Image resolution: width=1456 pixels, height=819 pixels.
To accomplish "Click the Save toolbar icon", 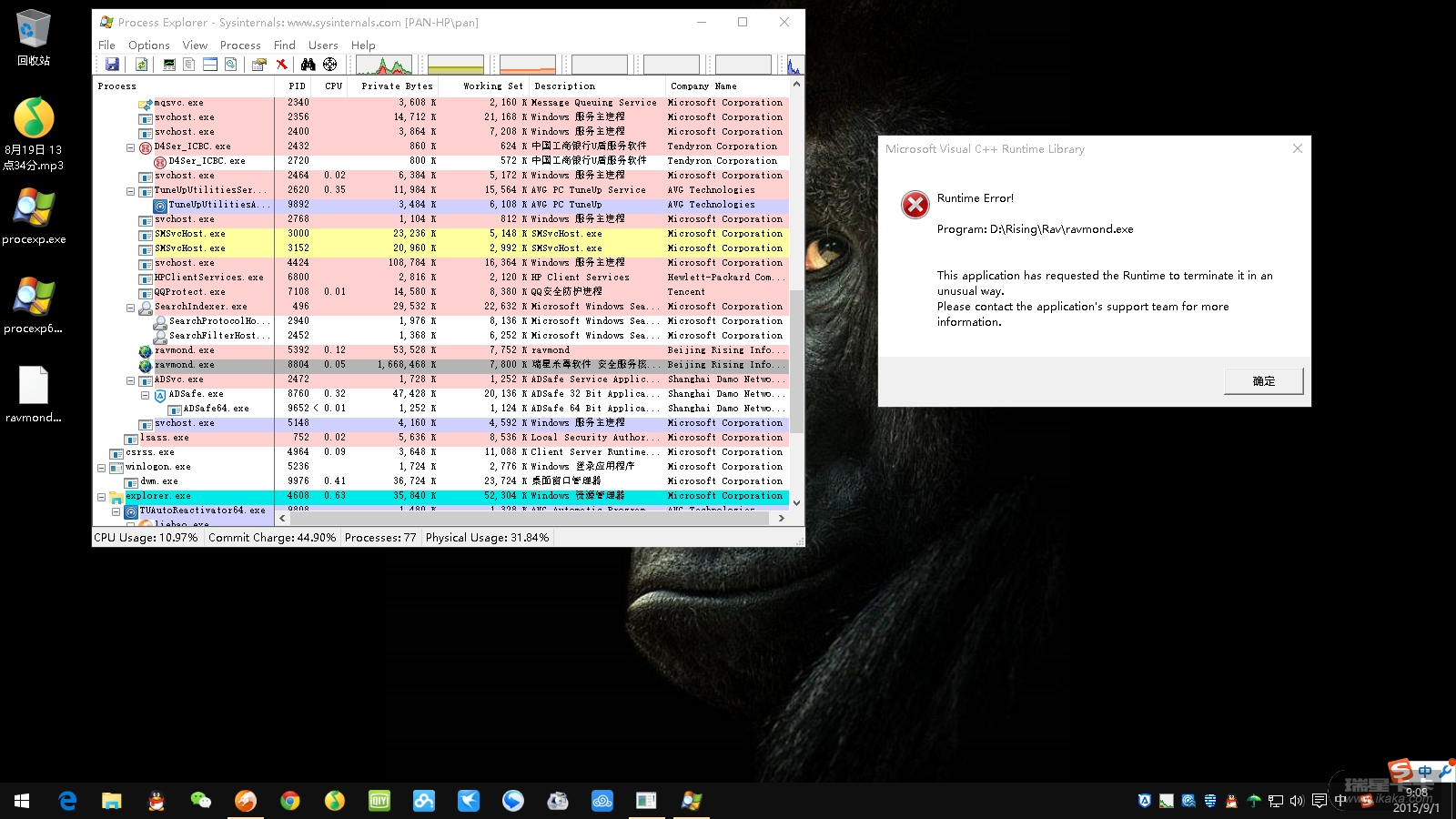I will click(112, 65).
